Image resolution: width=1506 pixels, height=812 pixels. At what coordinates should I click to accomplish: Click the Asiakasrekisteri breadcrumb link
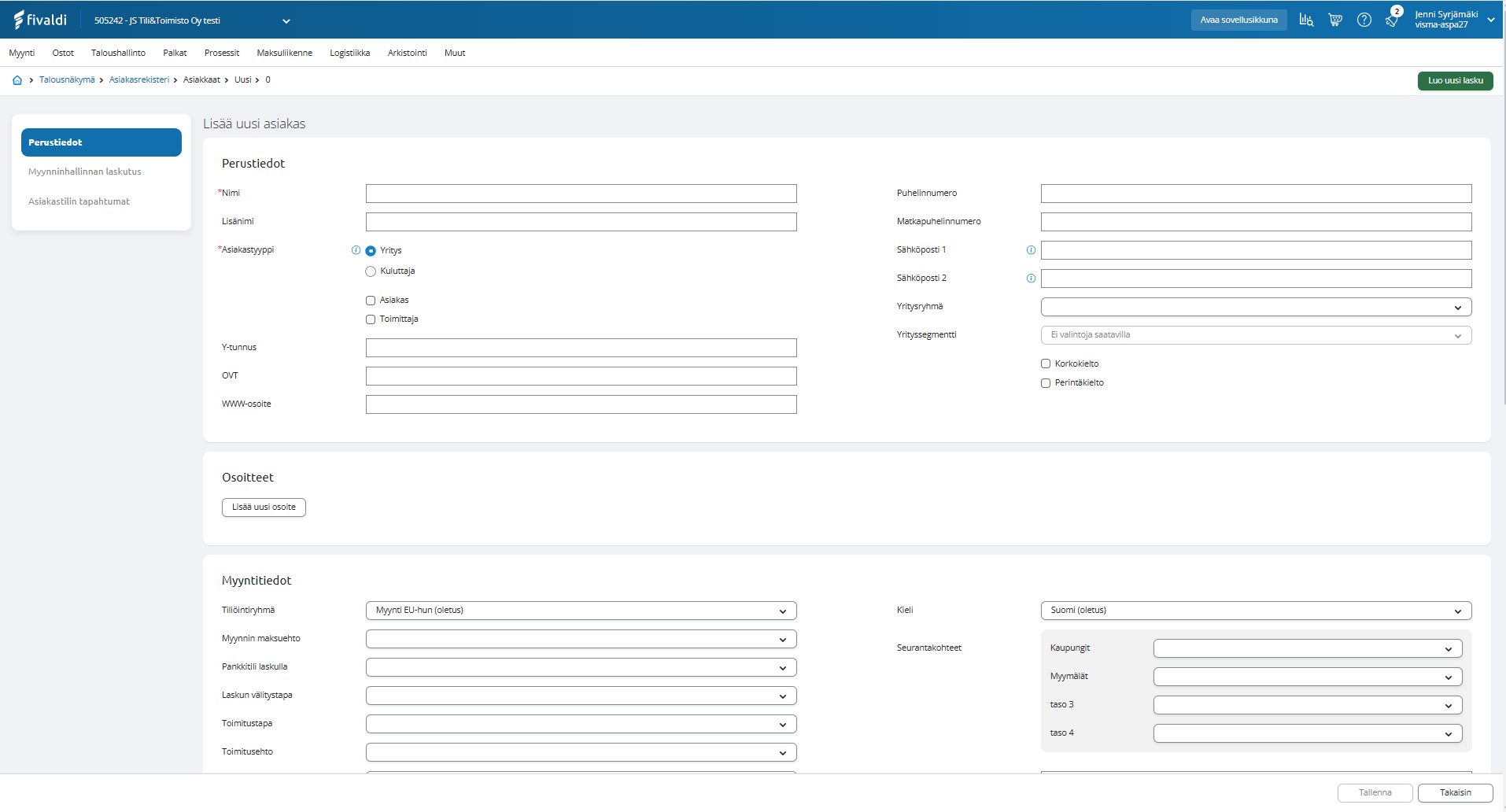tap(139, 80)
